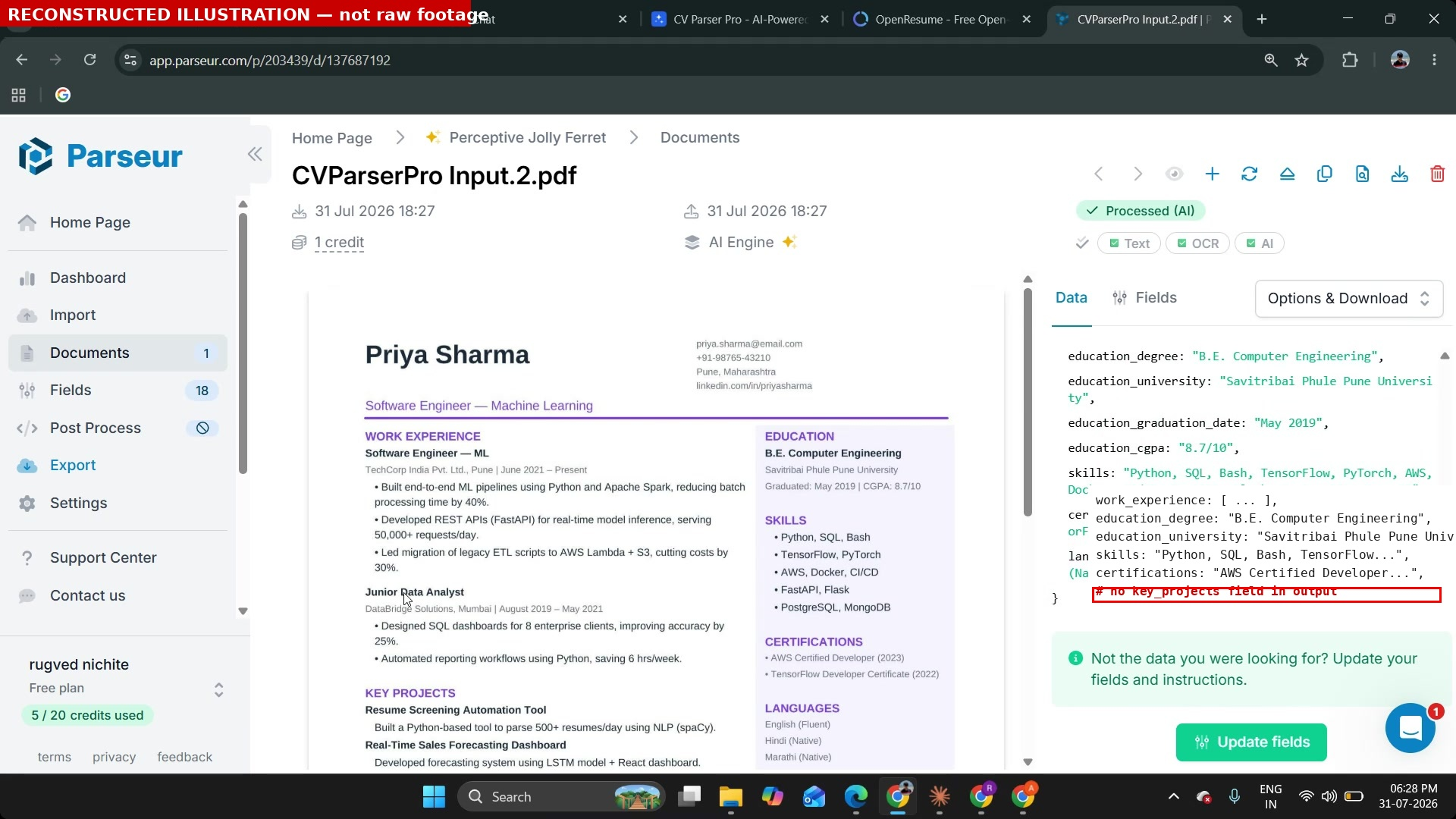
Task: Collapse the Parseur sidebar
Action: tap(255, 155)
